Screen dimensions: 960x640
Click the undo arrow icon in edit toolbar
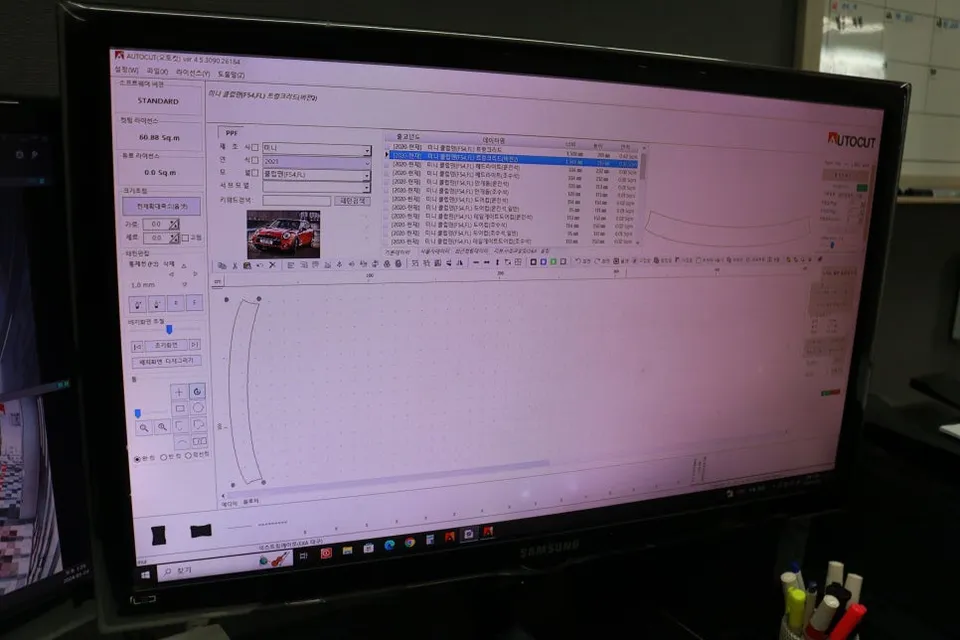pyautogui.click(x=260, y=265)
